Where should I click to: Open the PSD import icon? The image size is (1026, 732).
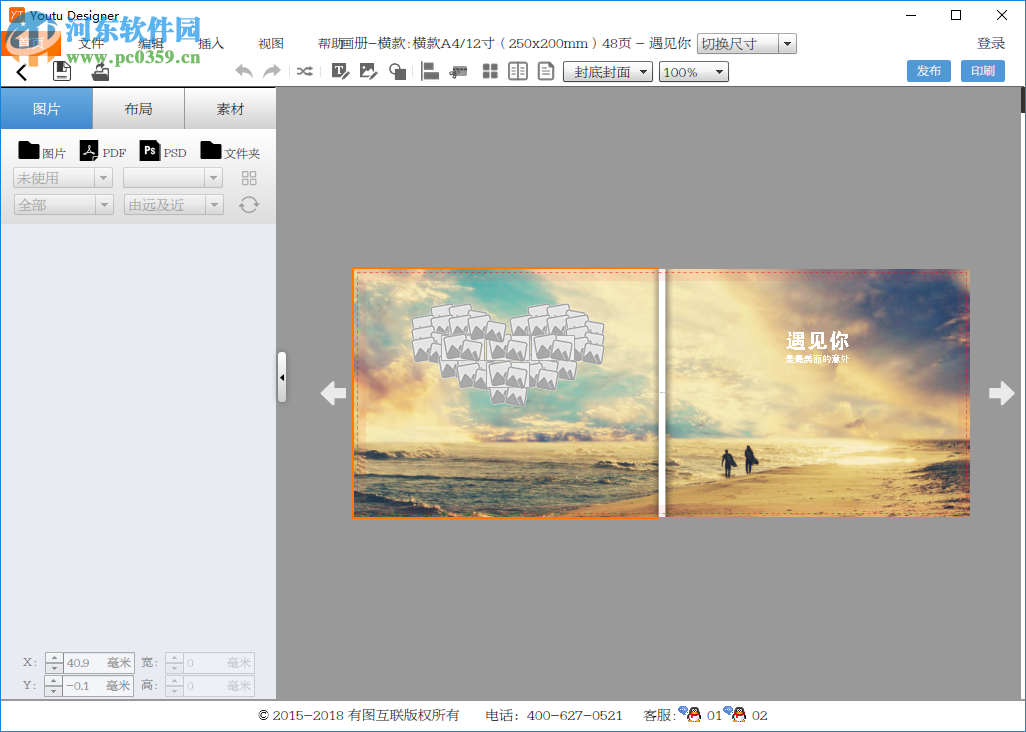(149, 151)
